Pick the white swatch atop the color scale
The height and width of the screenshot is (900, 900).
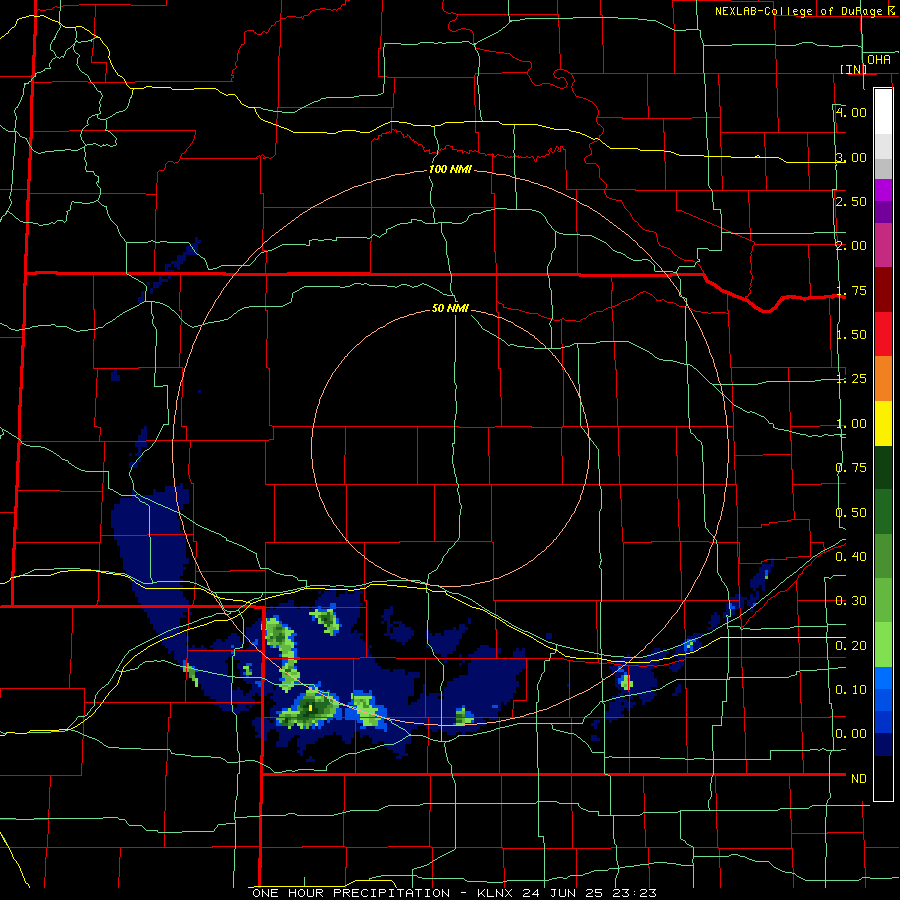pos(883,111)
